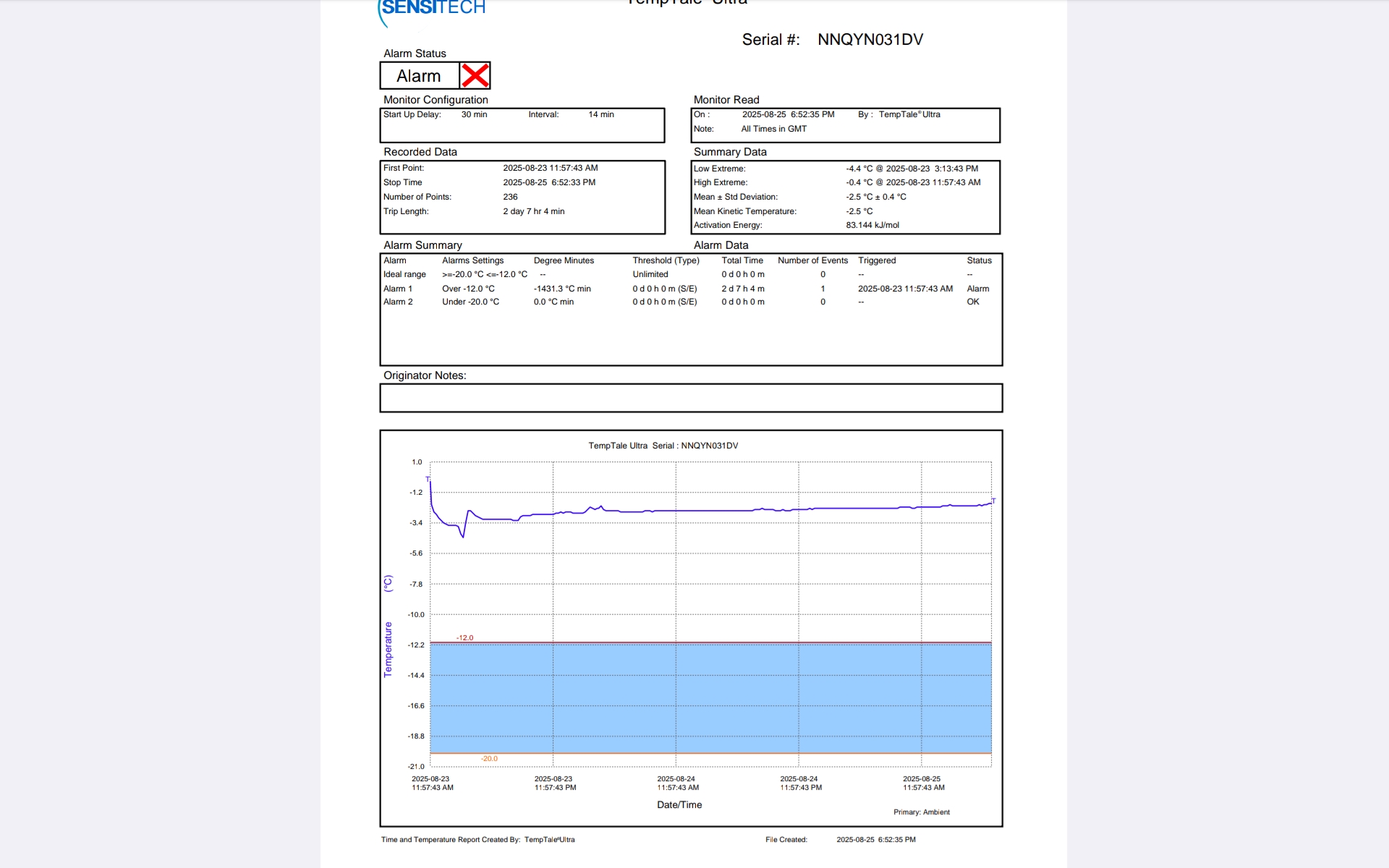Click the Trip Length value
The height and width of the screenshot is (868, 1389).
click(533, 211)
